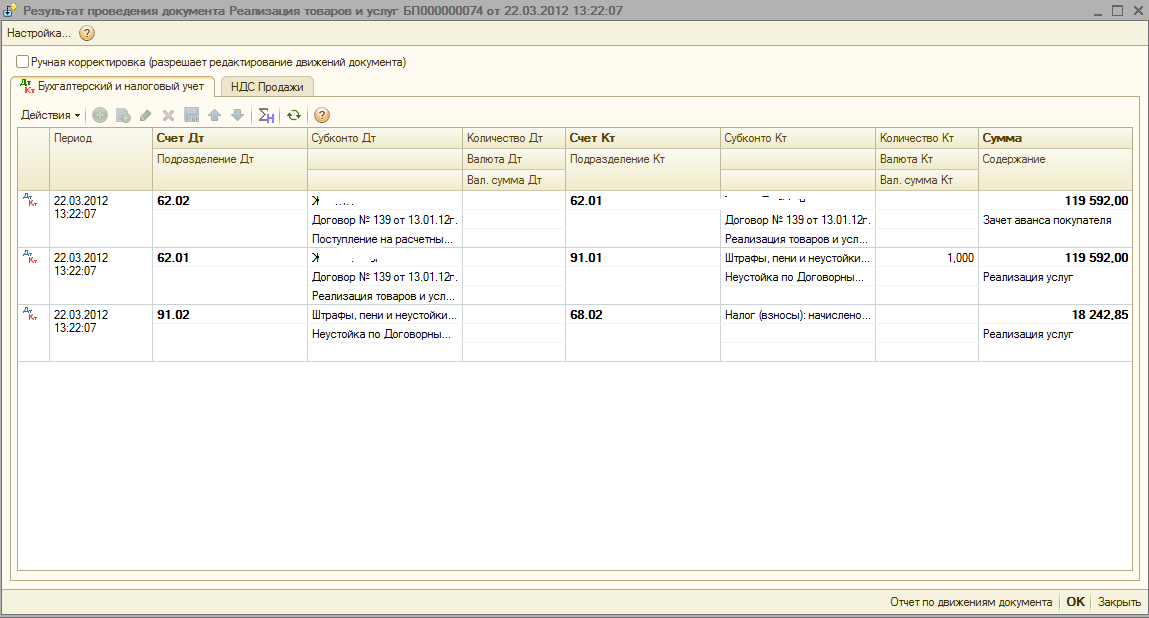Image resolution: width=1149 pixels, height=618 pixels.
Task: Click the Delete entry X icon
Action: pyautogui.click(x=168, y=115)
